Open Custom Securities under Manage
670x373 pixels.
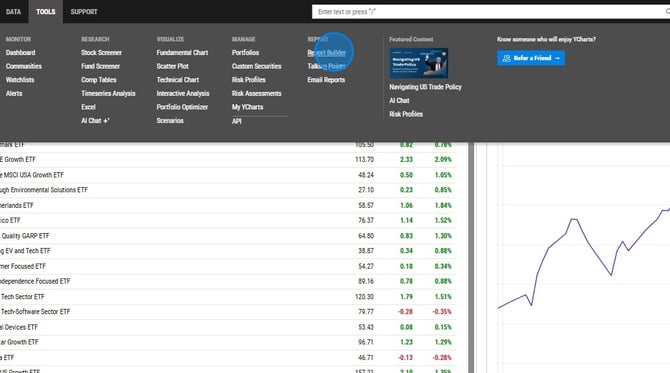tap(256, 66)
